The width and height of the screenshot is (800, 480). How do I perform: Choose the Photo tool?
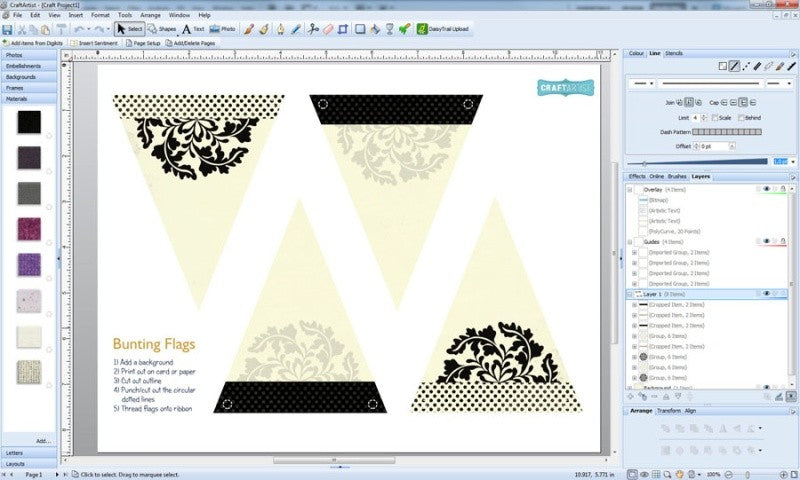(222, 29)
